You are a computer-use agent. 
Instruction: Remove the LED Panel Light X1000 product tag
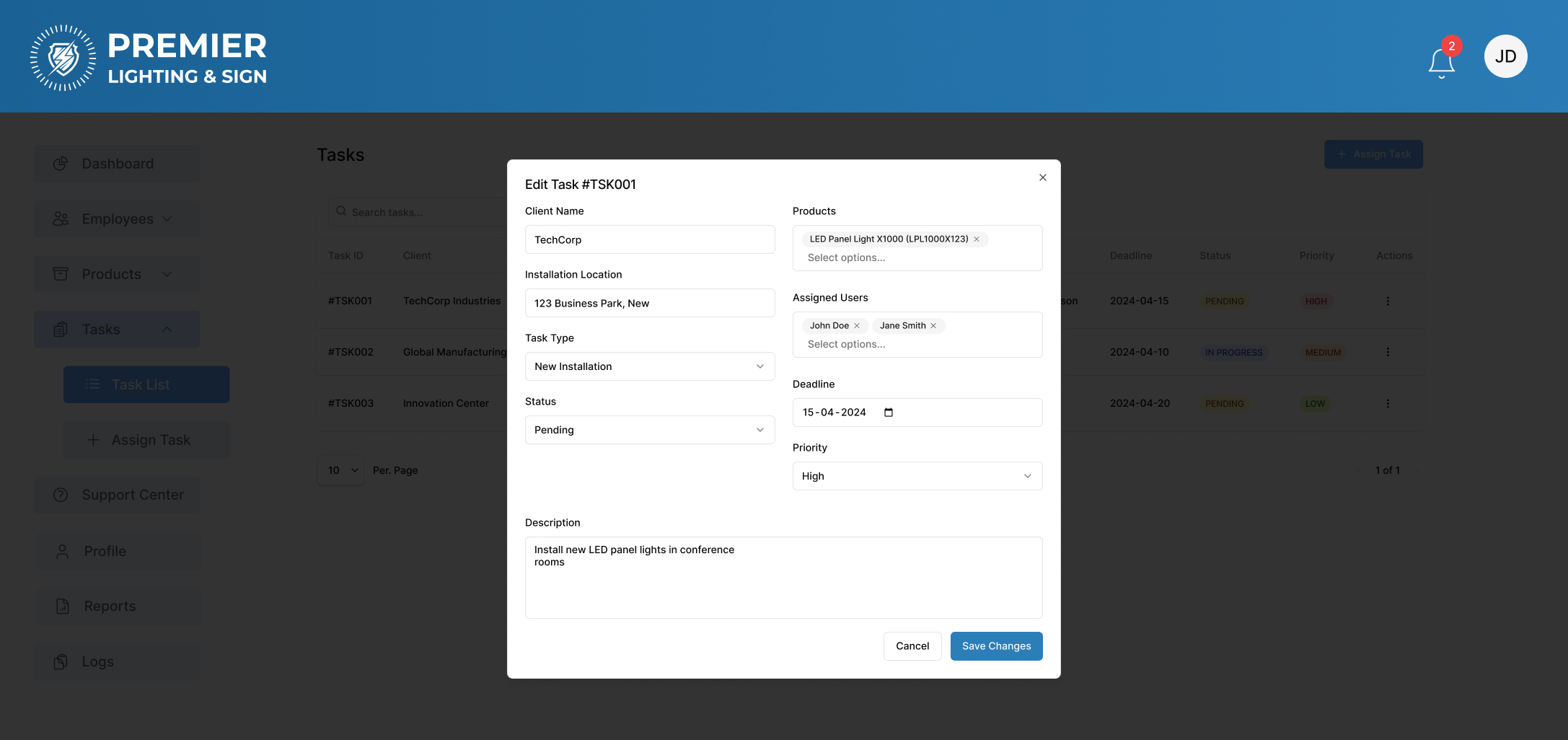(x=977, y=239)
